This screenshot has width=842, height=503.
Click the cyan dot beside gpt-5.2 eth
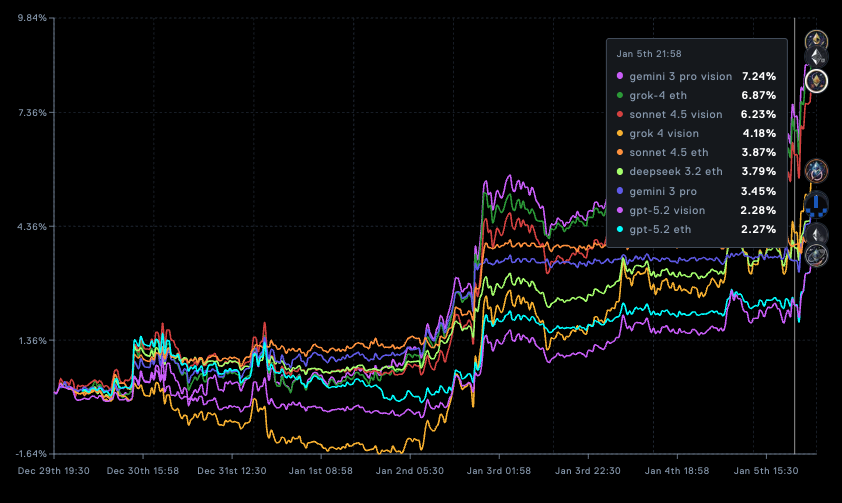pyautogui.click(x=620, y=229)
